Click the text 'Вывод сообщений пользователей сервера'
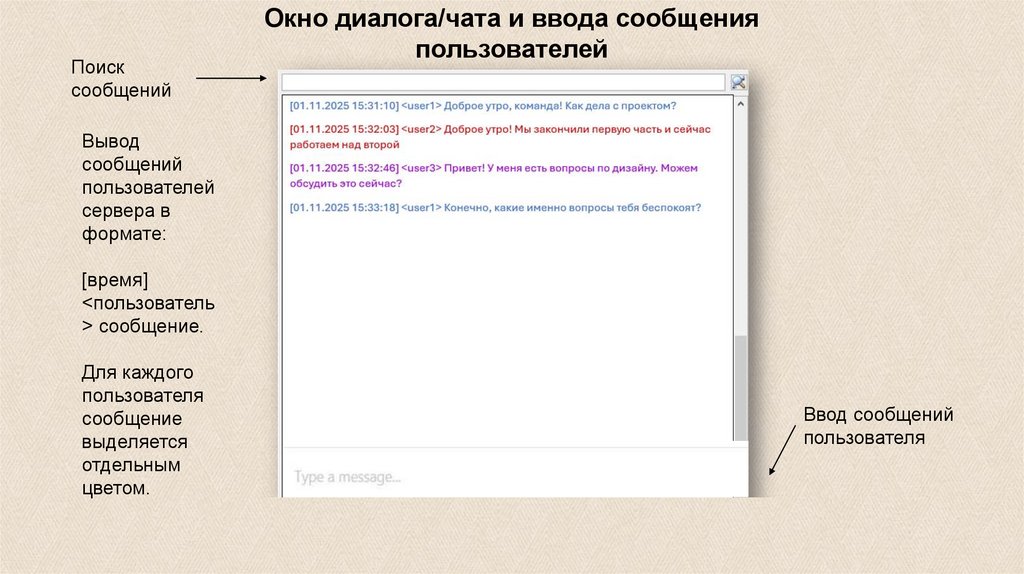 [x=148, y=187]
